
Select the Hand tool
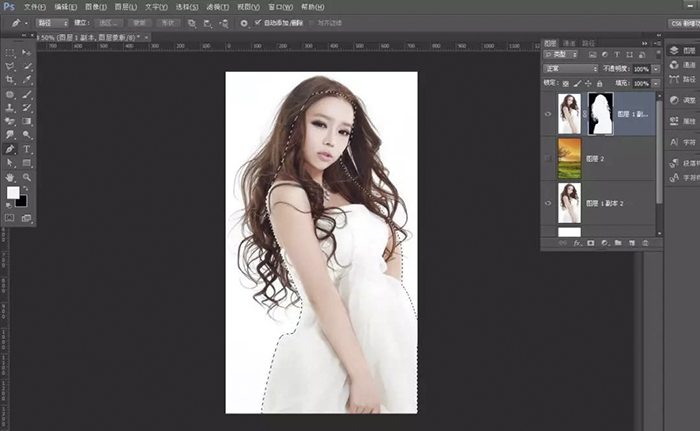click(x=10, y=177)
